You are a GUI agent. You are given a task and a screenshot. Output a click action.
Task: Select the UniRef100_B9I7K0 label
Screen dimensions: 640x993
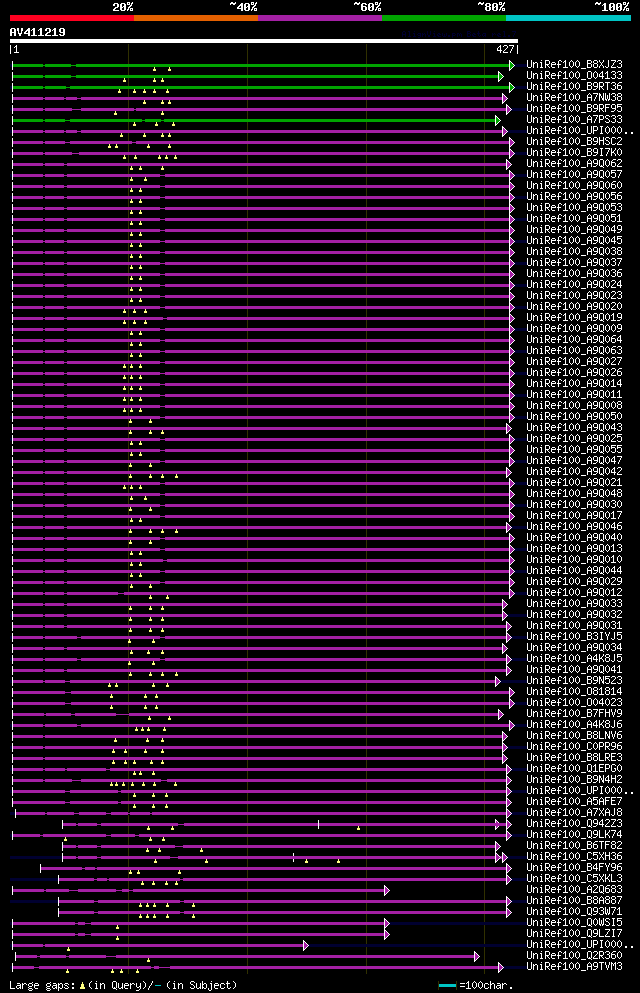[574, 152]
